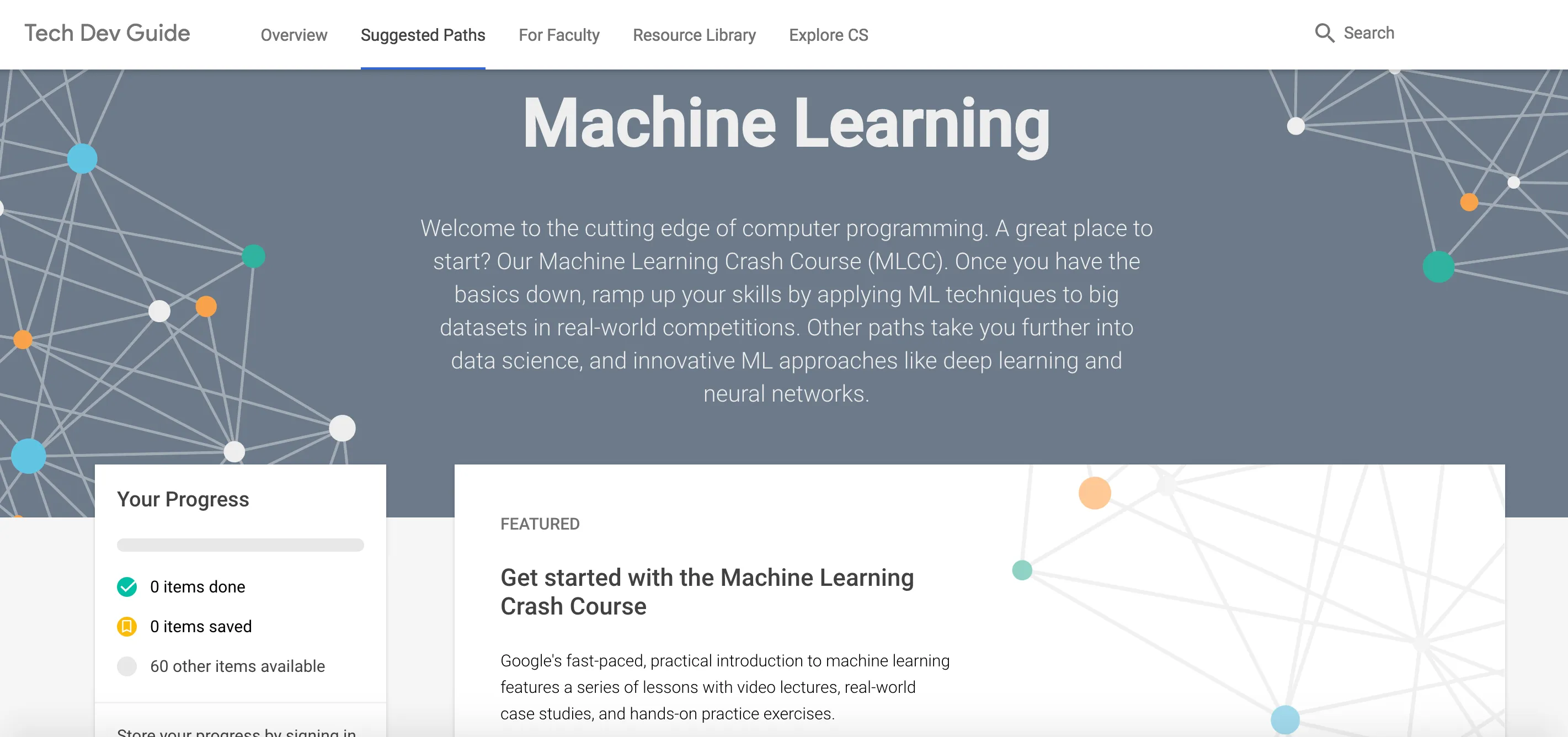
Task: Select the Suggested Paths tab
Action: pyautogui.click(x=423, y=34)
